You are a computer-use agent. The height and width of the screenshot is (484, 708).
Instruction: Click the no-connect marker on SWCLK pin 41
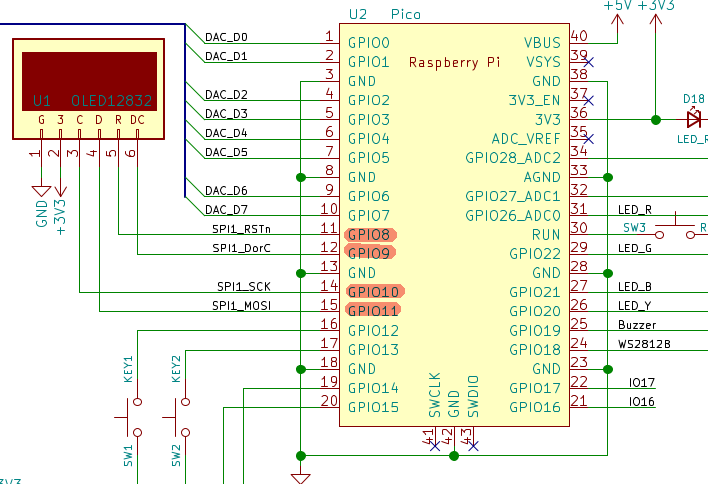point(435,446)
